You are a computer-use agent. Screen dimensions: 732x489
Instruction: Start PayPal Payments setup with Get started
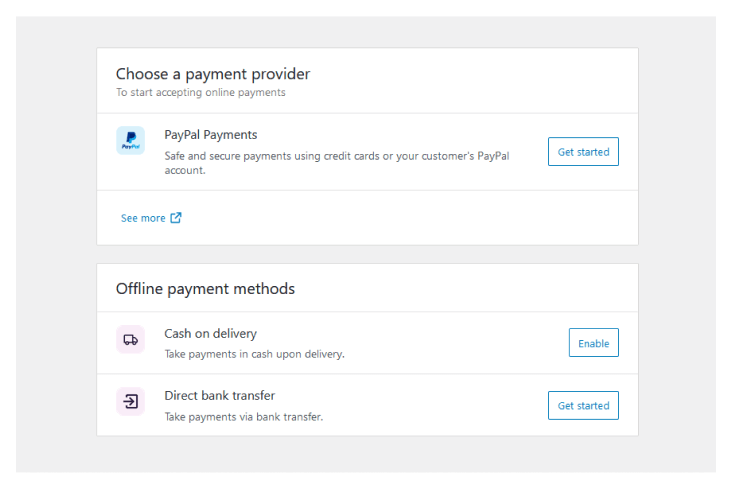tap(583, 151)
